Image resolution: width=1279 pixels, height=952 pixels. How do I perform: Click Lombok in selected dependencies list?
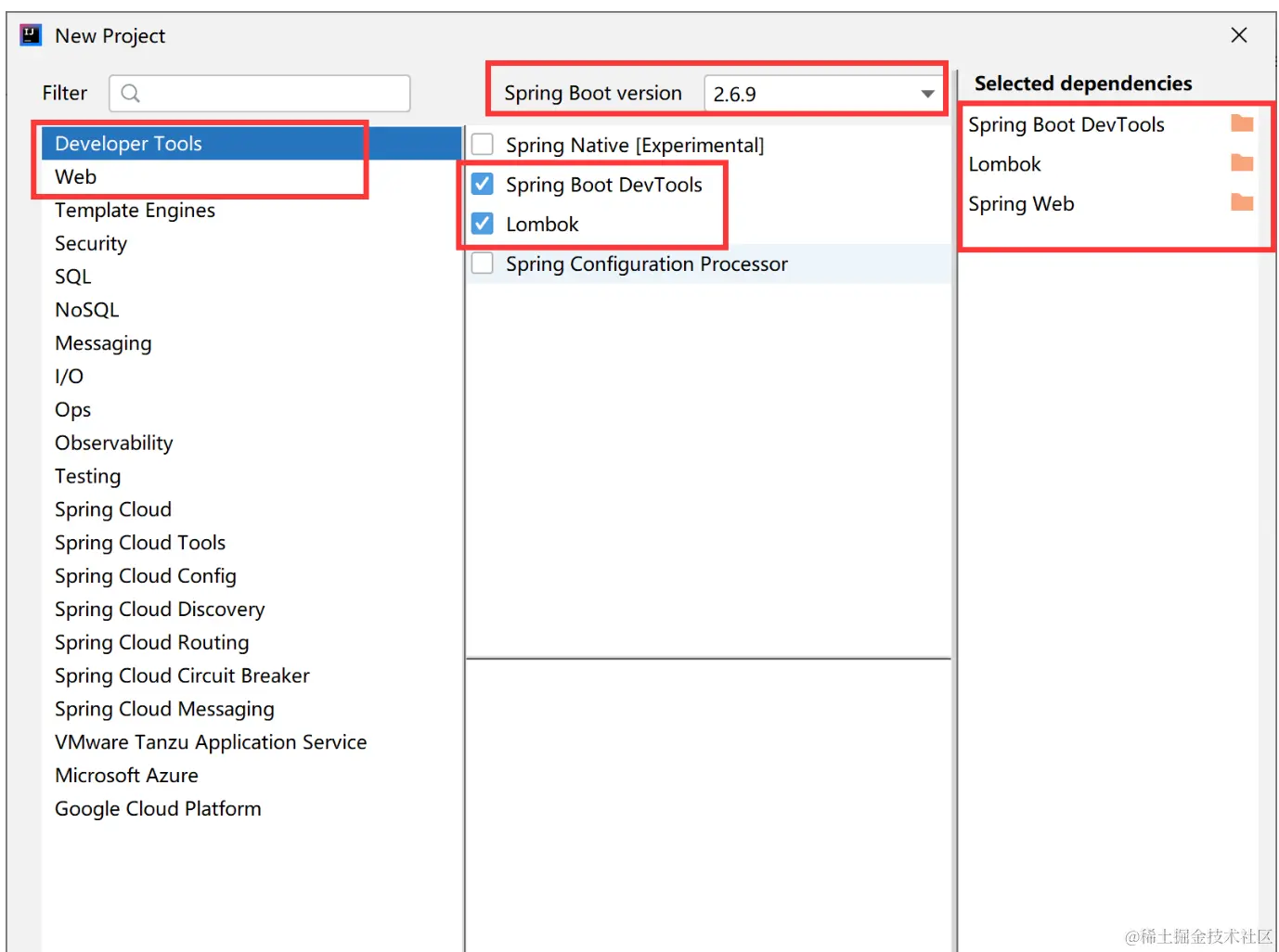(1004, 164)
